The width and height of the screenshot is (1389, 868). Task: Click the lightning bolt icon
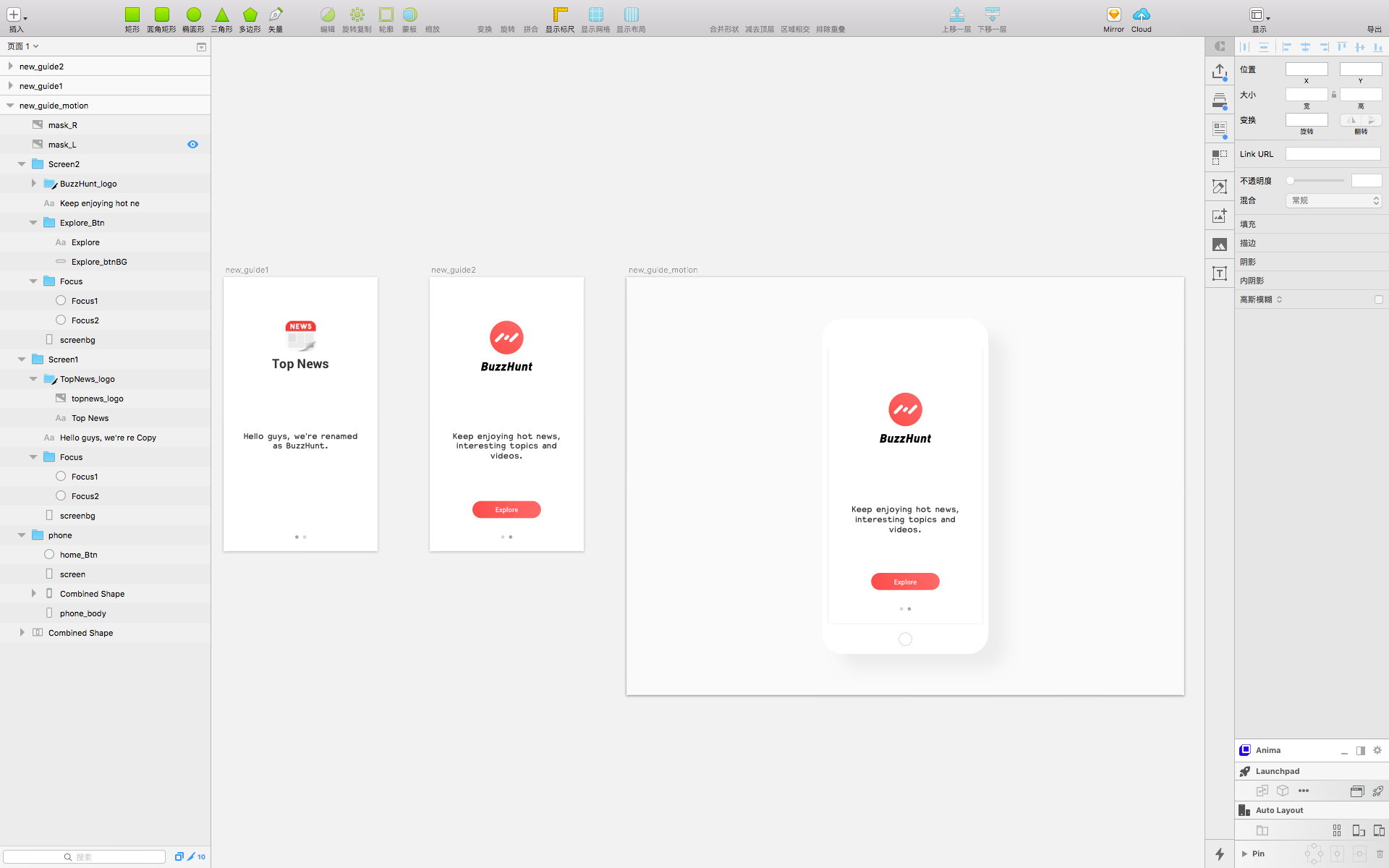coord(1220,854)
